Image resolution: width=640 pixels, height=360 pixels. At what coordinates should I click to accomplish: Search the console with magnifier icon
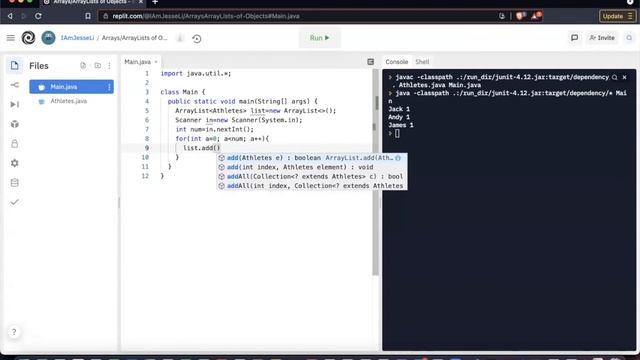pyautogui.click(x=615, y=77)
